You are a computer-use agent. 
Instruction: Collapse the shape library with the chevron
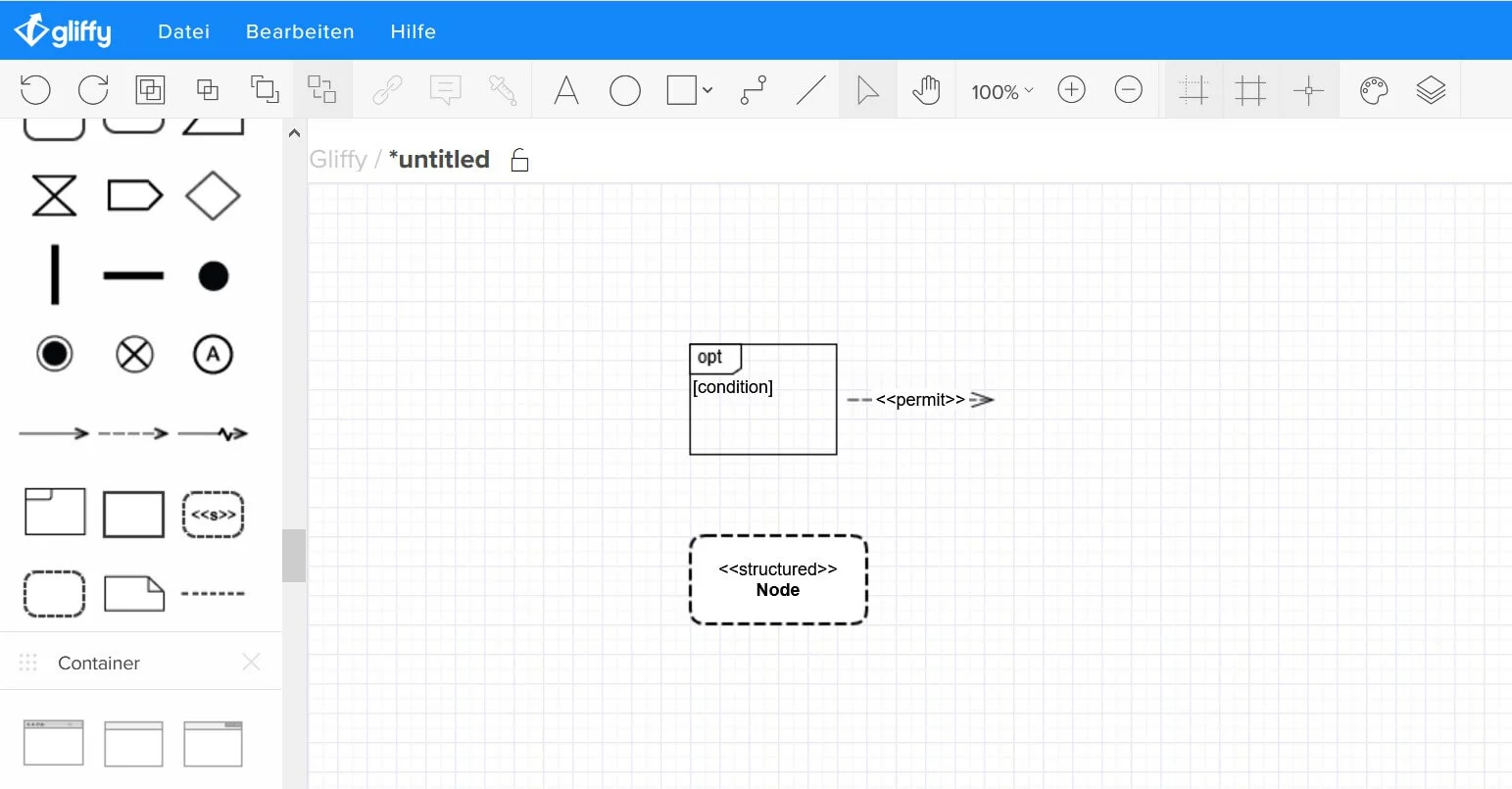[294, 132]
